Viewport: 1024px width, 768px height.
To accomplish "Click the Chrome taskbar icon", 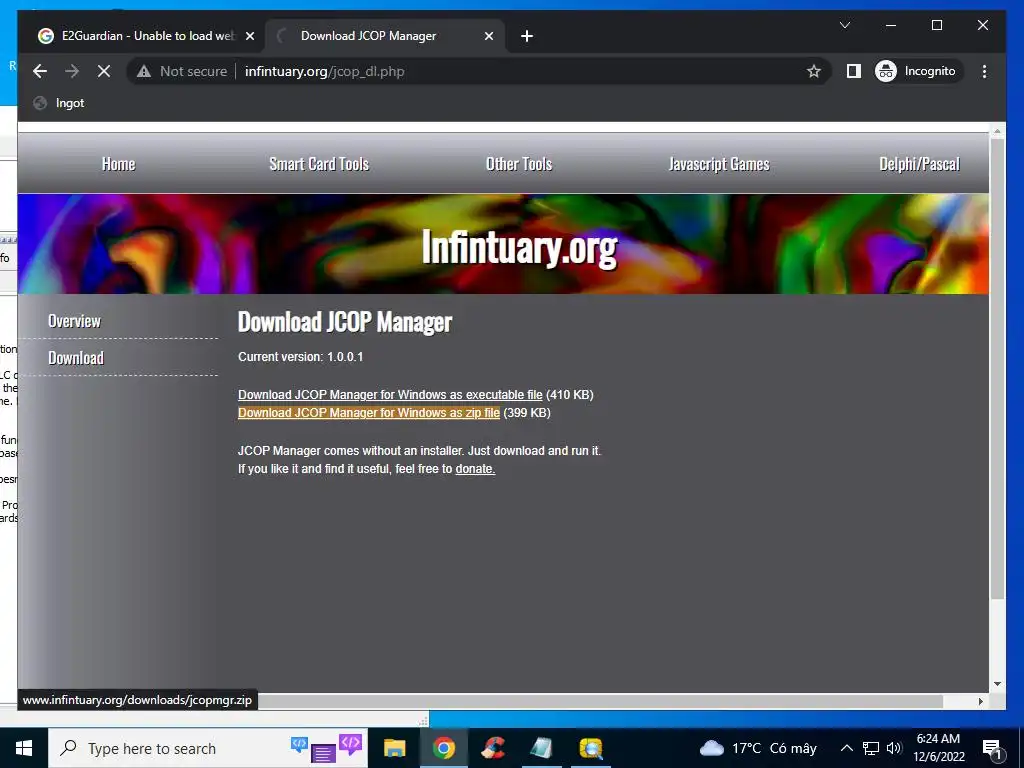I will pyautogui.click(x=443, y=748).
